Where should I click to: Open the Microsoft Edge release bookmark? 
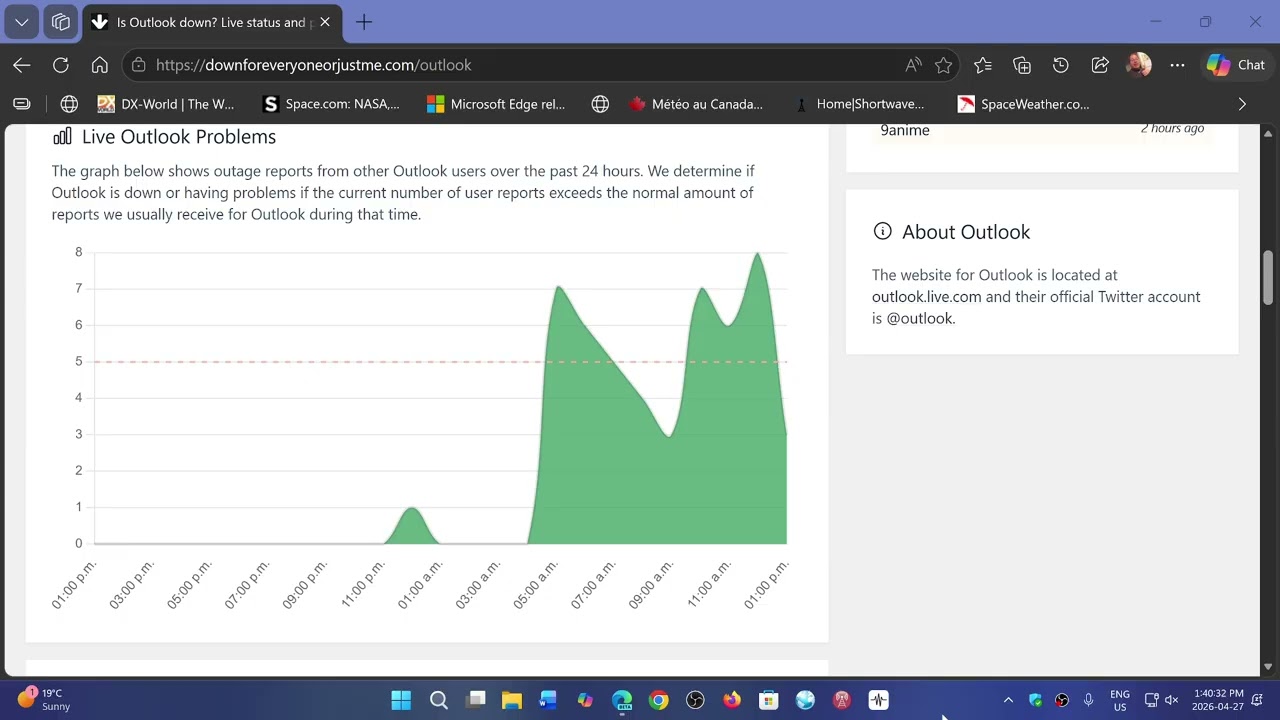point(496,104)
